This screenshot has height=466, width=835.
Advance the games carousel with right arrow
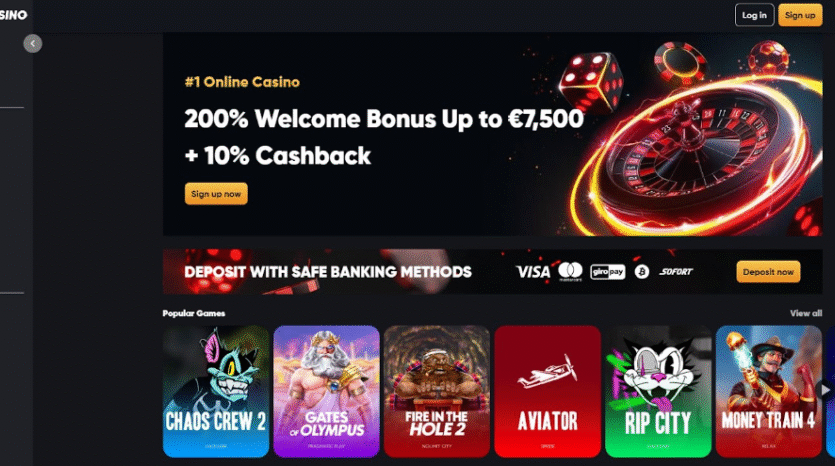[825, 390]
